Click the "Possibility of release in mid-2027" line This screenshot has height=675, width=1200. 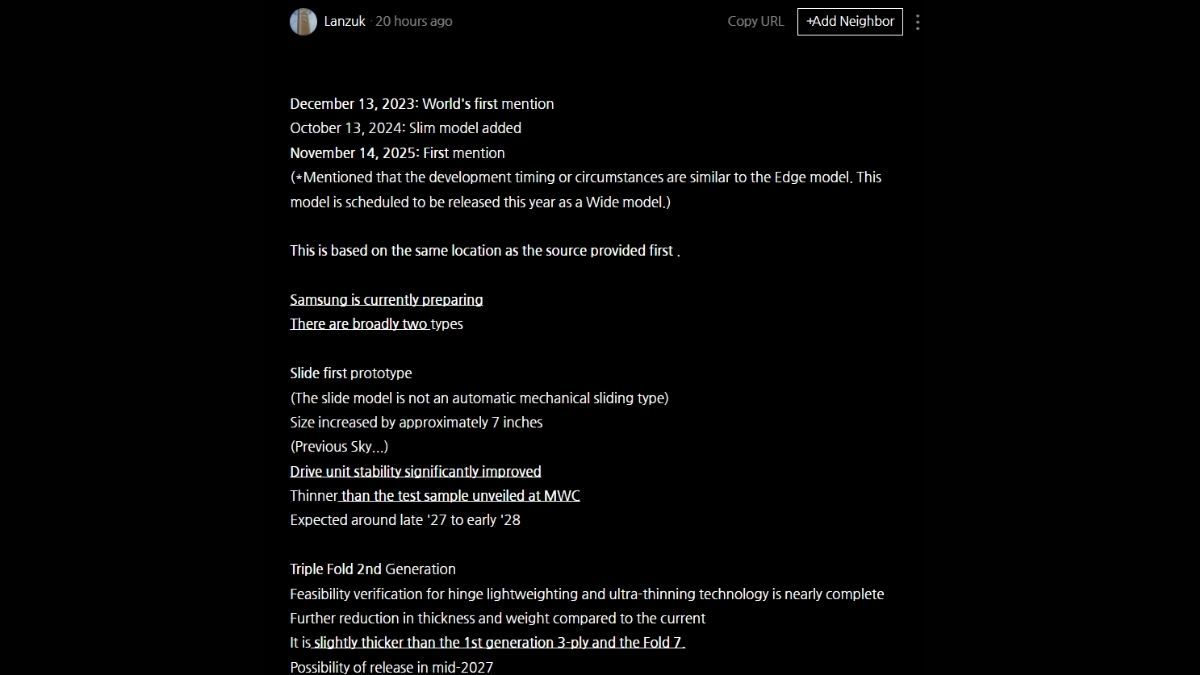tap(391, 667)
